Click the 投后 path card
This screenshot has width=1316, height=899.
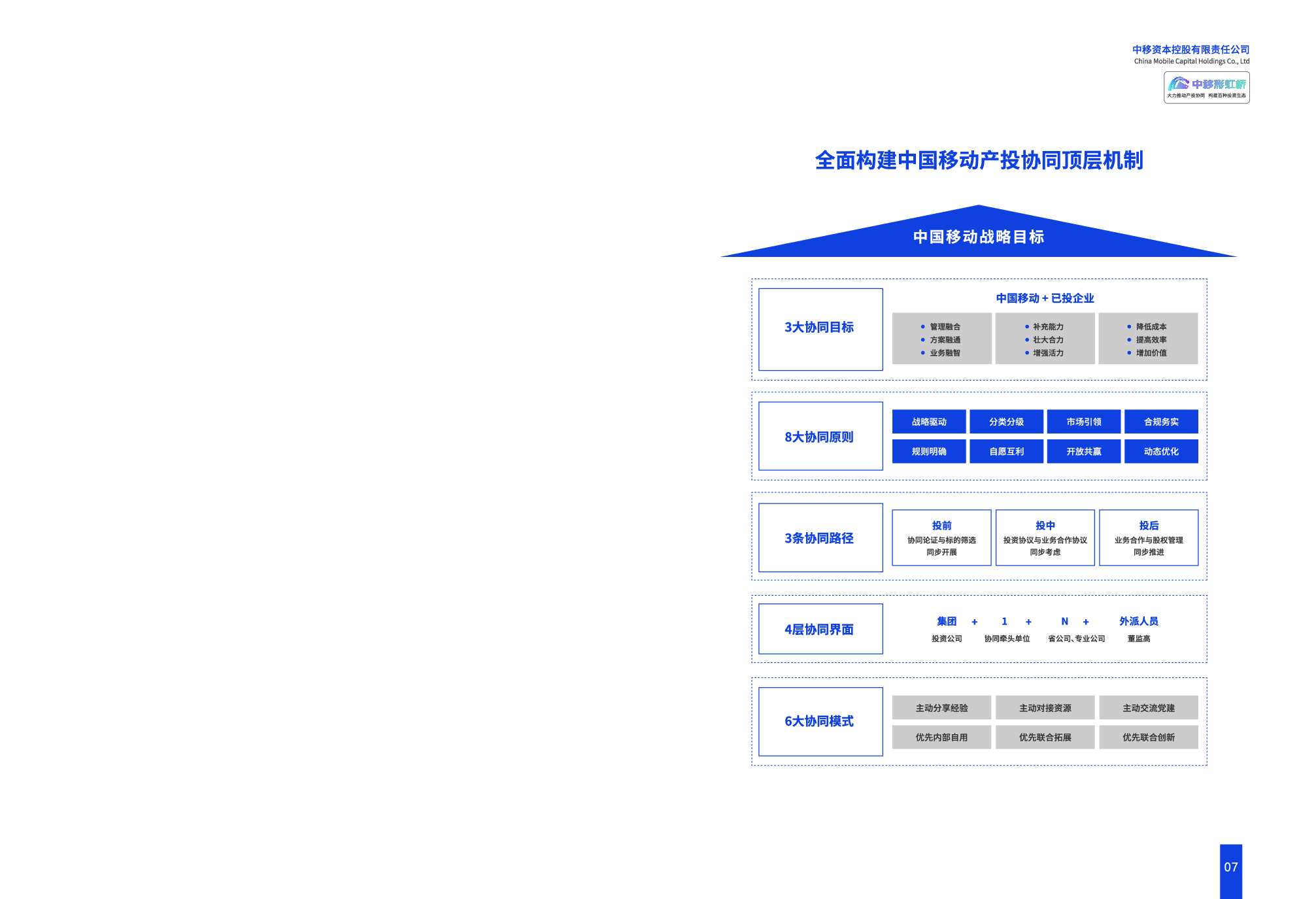(x=1149, y=537)
